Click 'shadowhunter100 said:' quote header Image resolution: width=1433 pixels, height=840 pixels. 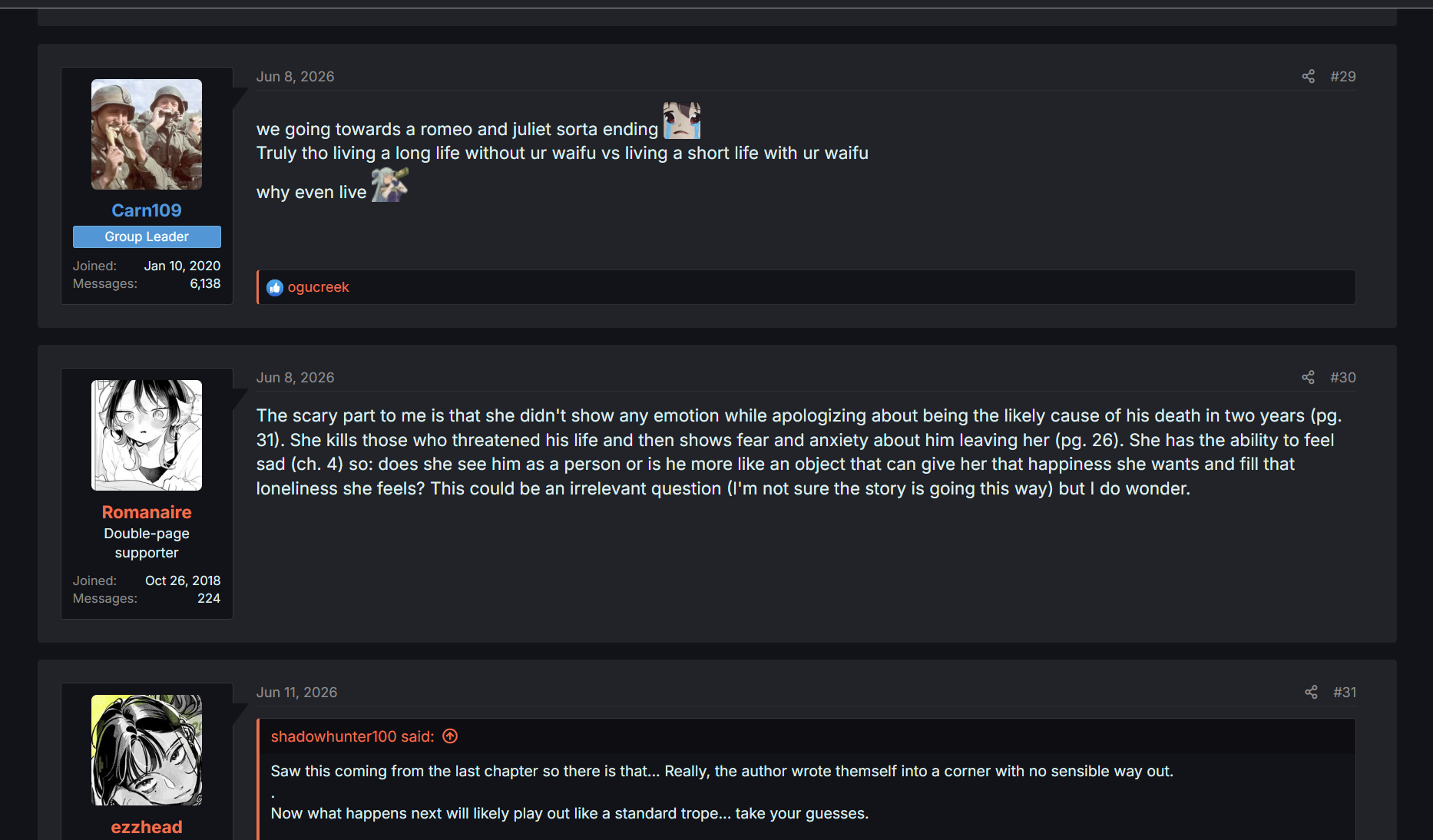coord(352,736)
